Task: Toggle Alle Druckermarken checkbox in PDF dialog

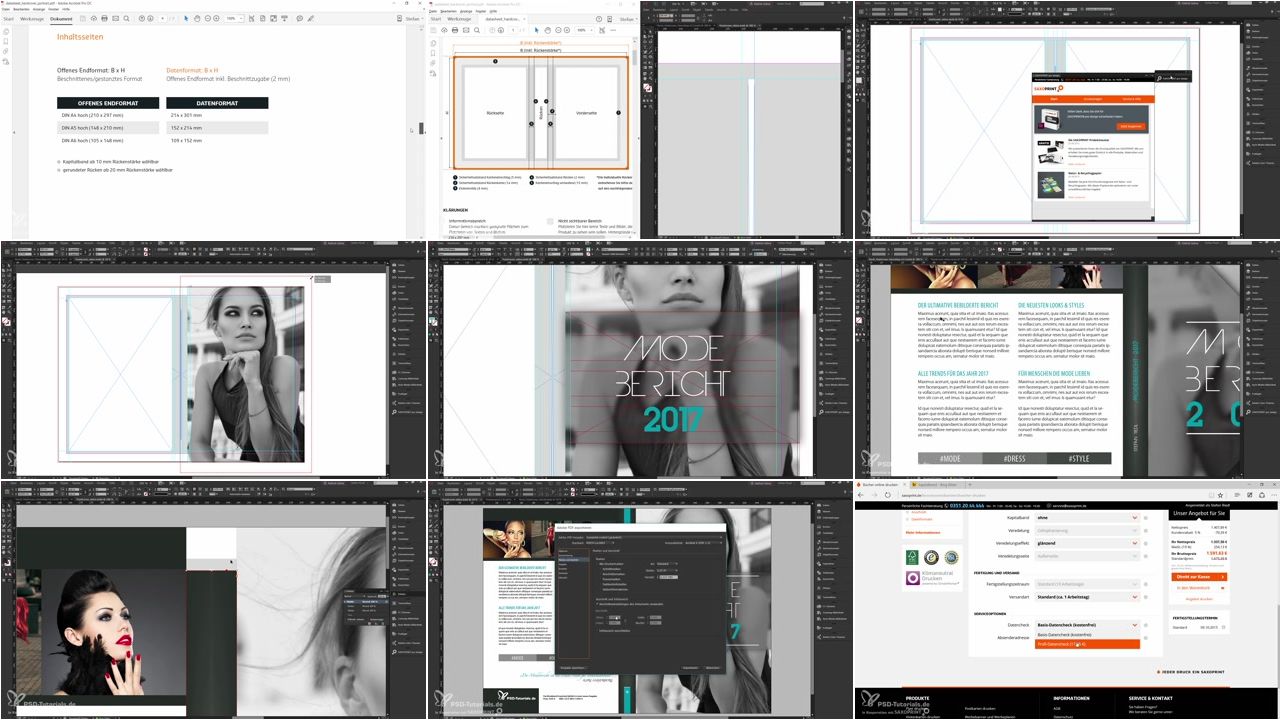Action: (x=597, y=564)
